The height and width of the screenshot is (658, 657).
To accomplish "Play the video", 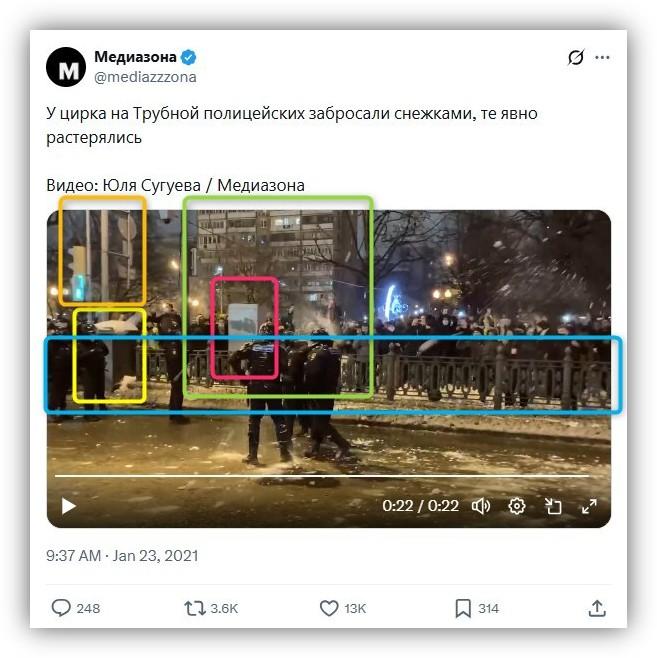I will click(x=68, y=506).
